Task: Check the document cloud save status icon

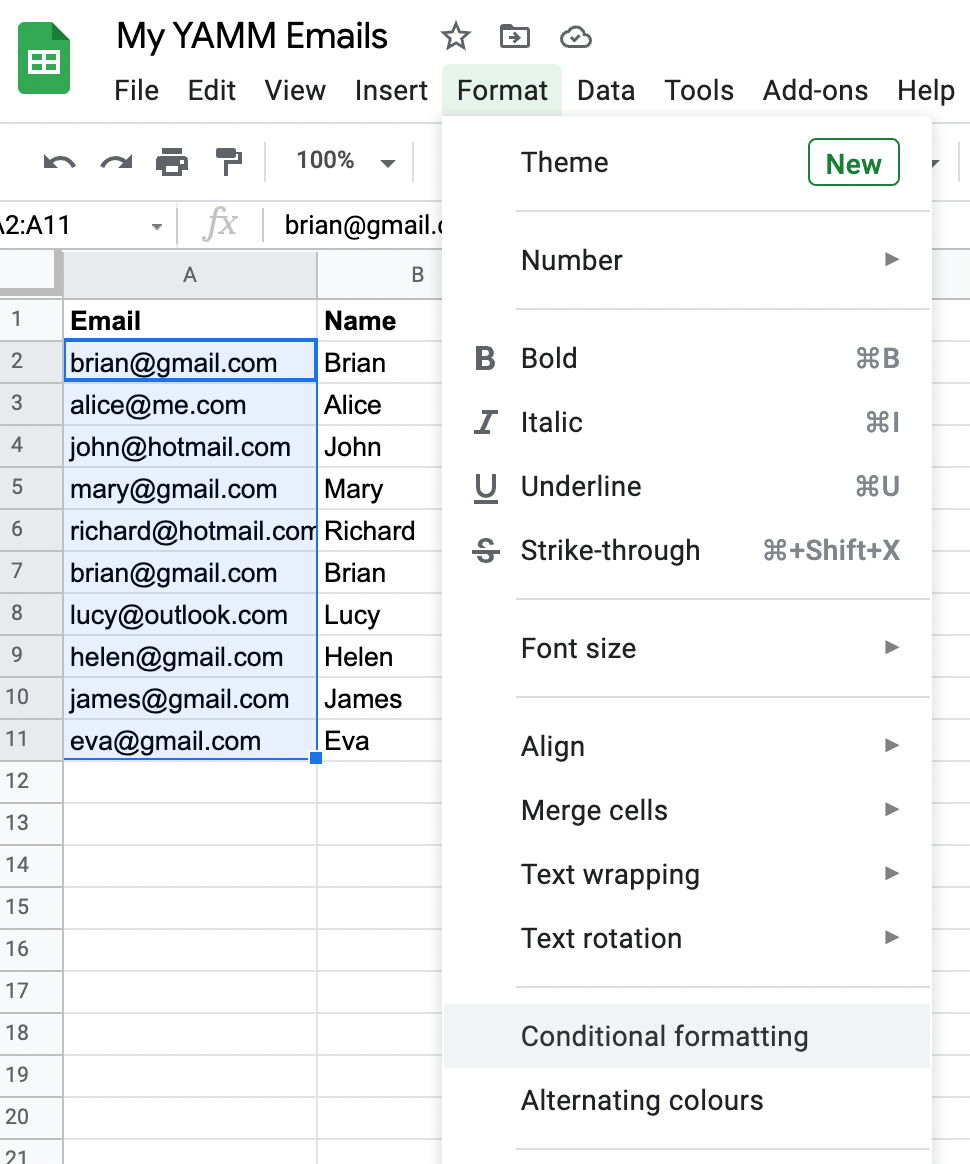Action: pos(575,36)
